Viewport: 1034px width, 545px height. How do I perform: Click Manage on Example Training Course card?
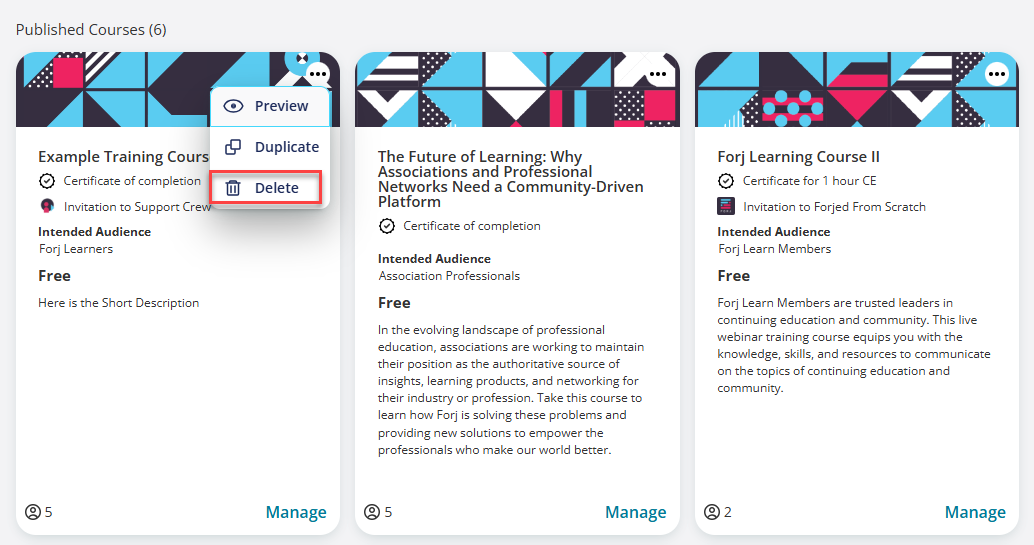296,512
